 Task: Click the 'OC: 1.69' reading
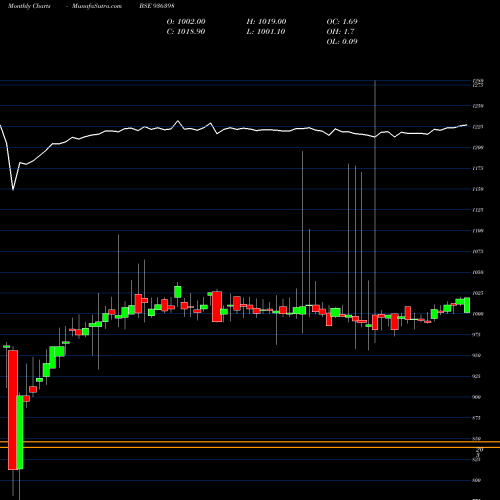pos(342,21)
